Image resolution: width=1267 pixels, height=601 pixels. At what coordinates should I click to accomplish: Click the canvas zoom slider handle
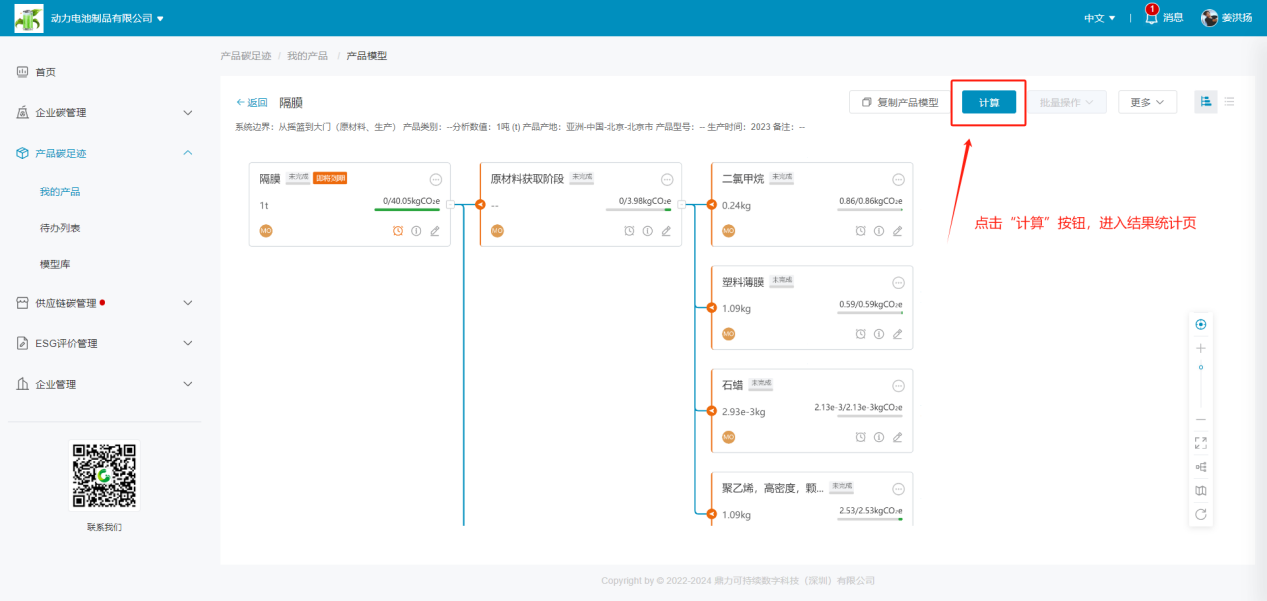click(1201, 368)
